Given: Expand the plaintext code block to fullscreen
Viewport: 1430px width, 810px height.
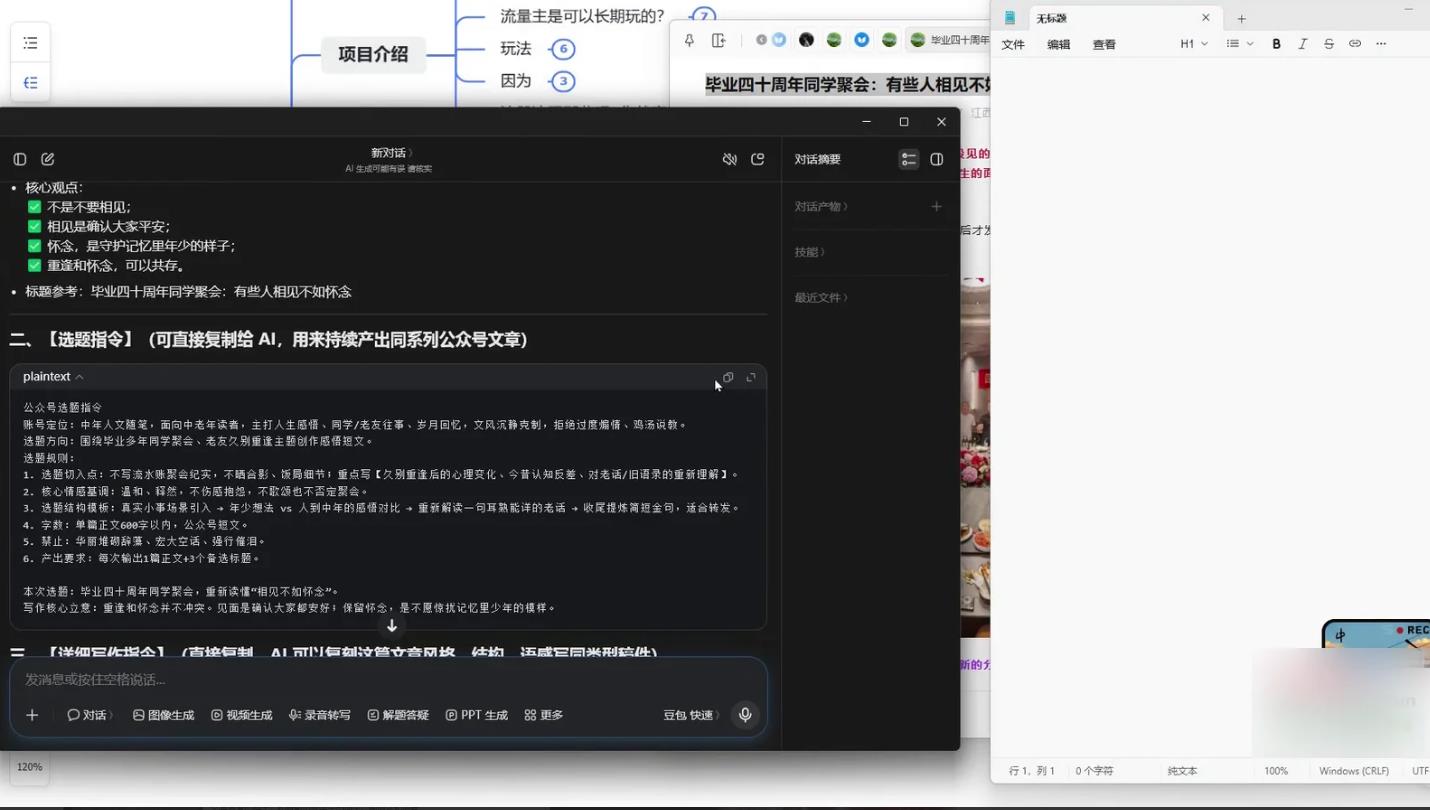Looking at the screenshot, I should (x=751, y=377).
